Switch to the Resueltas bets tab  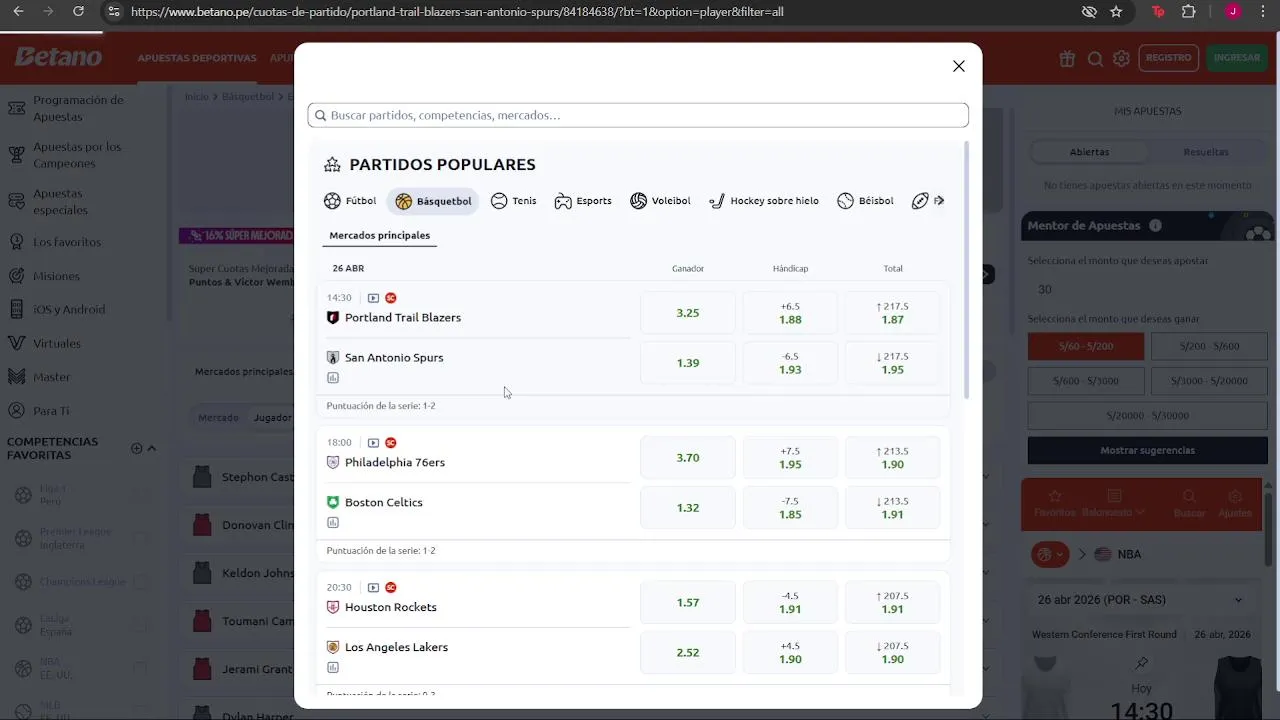tap(1205, 152)
